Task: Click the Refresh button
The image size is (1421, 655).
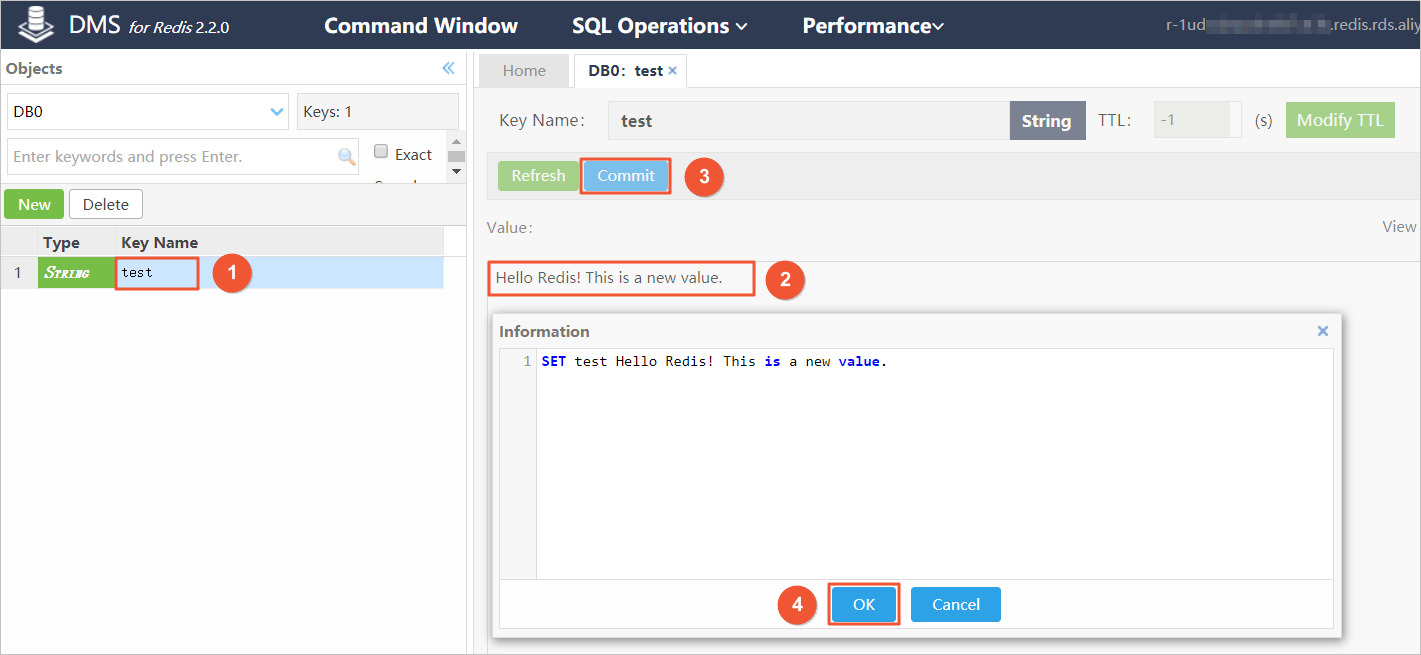Action: click(x=539, y=176)
